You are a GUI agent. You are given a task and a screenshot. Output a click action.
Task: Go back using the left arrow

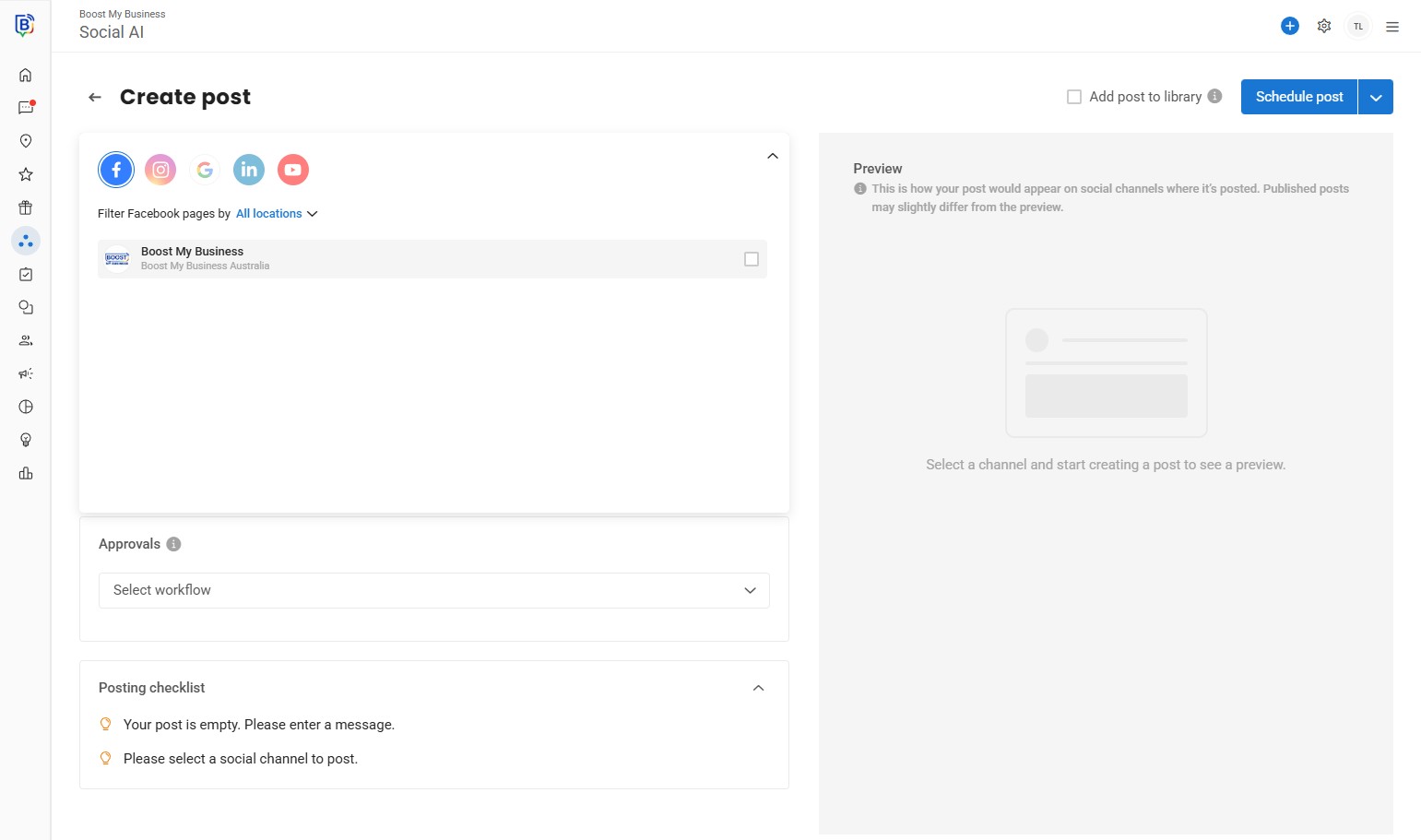click(x=95, y=97)
